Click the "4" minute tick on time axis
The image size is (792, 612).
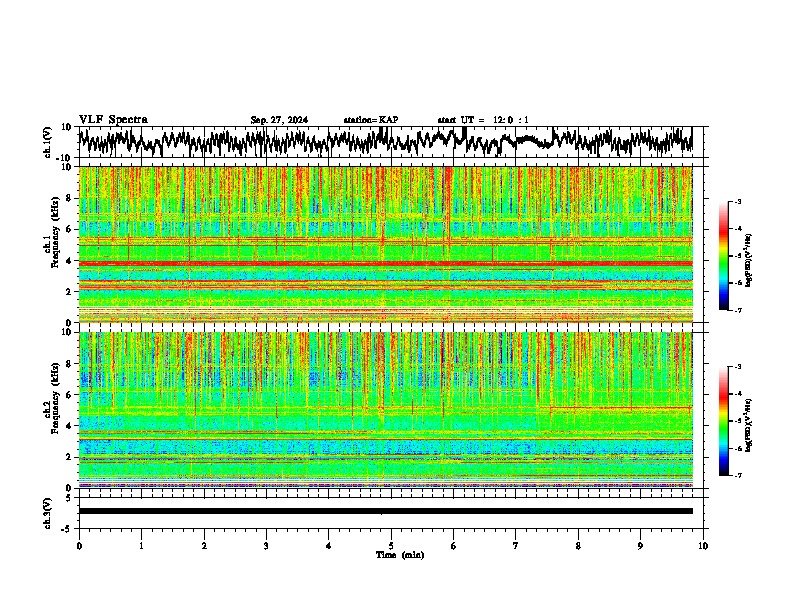coord(329,546)
